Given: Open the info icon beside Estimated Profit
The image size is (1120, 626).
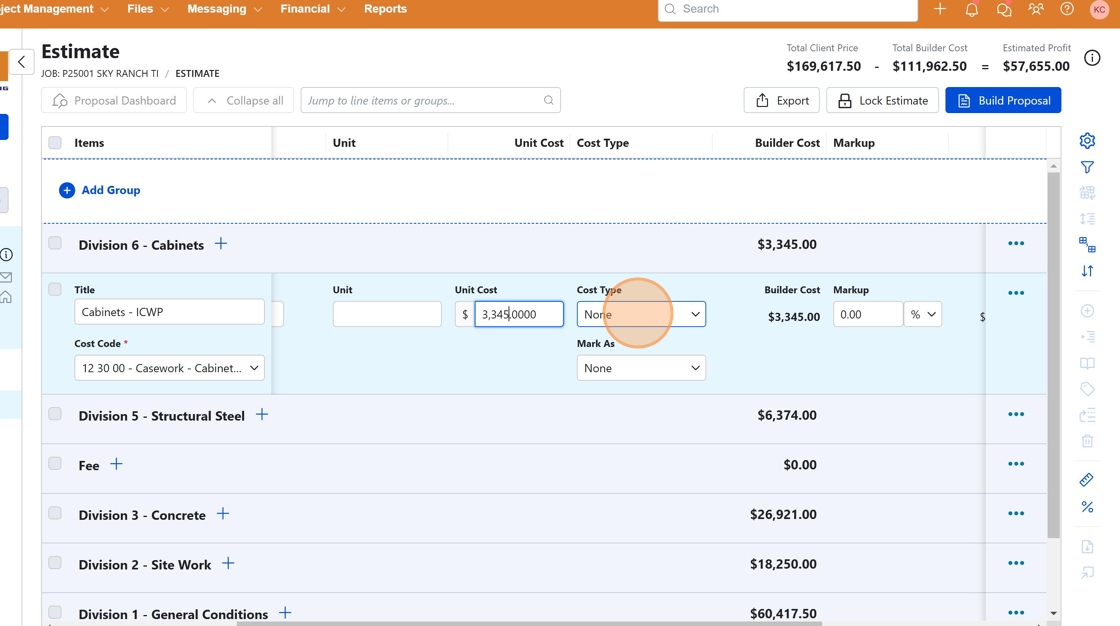Looking at the screenshot, I should pyautogui.click(x=1092, y=58).
